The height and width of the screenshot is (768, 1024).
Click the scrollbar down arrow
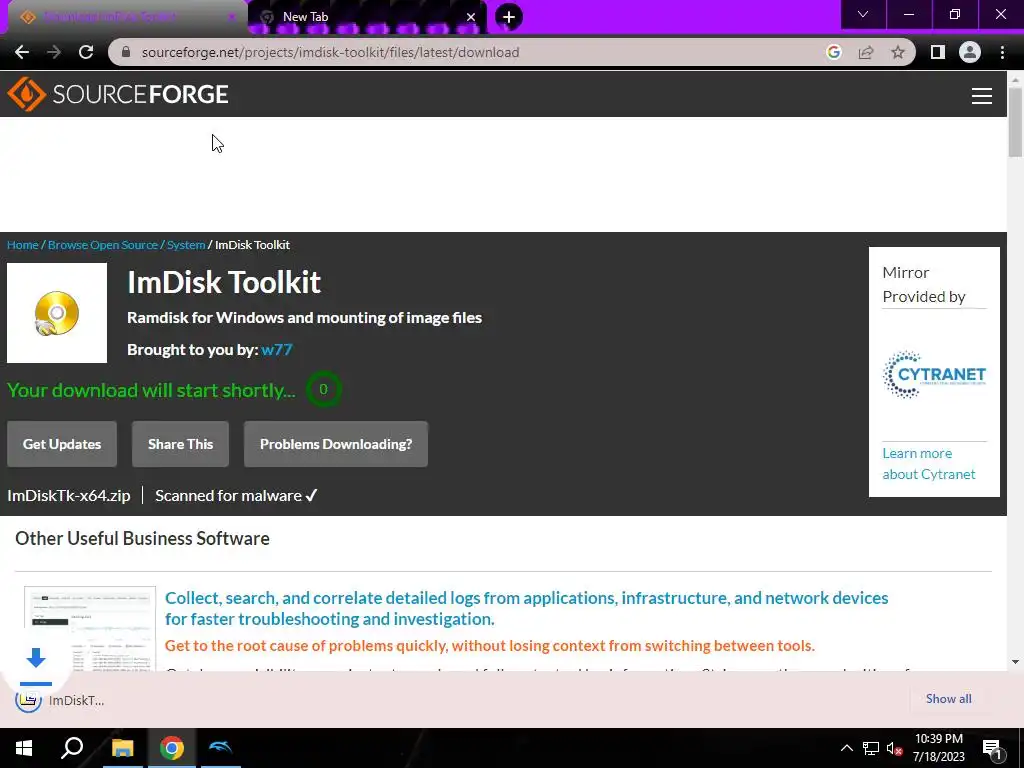(1015, 662)
